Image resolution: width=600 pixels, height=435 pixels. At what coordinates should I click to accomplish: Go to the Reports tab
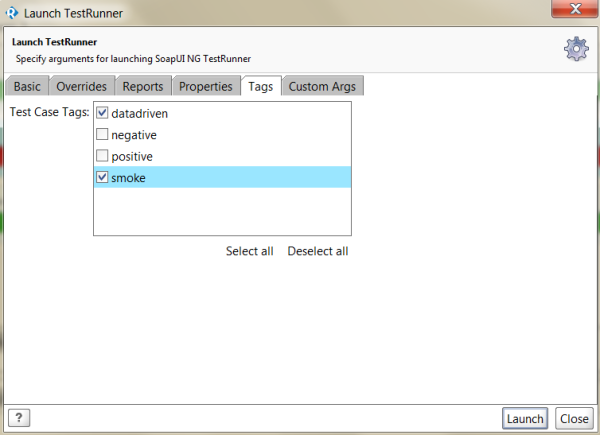(x=143, y=86)
